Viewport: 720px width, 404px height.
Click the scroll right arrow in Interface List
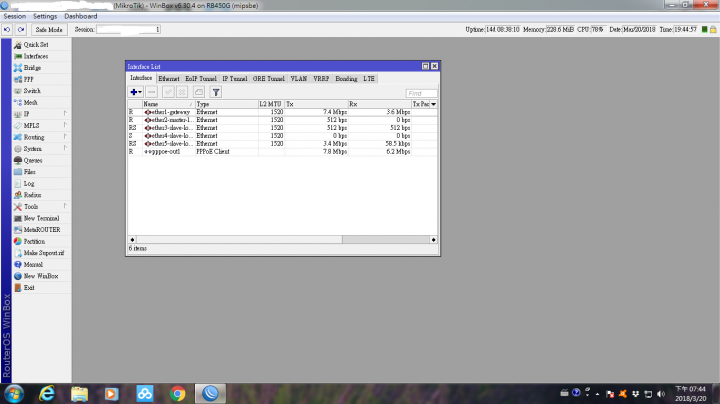[433, 240]
